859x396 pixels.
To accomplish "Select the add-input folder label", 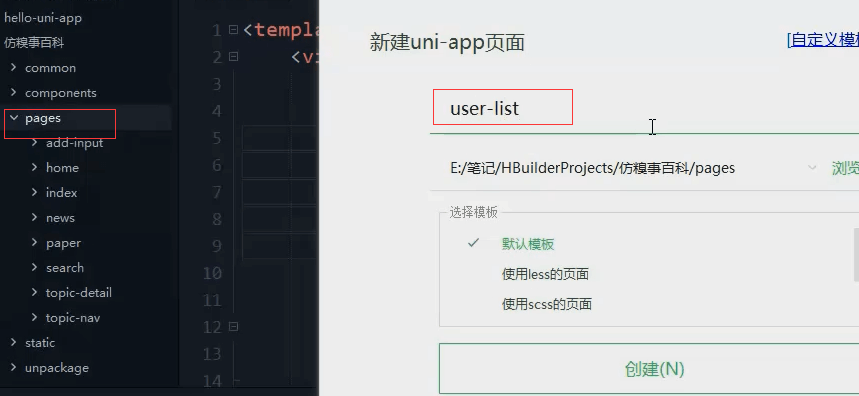I will 75,143.
